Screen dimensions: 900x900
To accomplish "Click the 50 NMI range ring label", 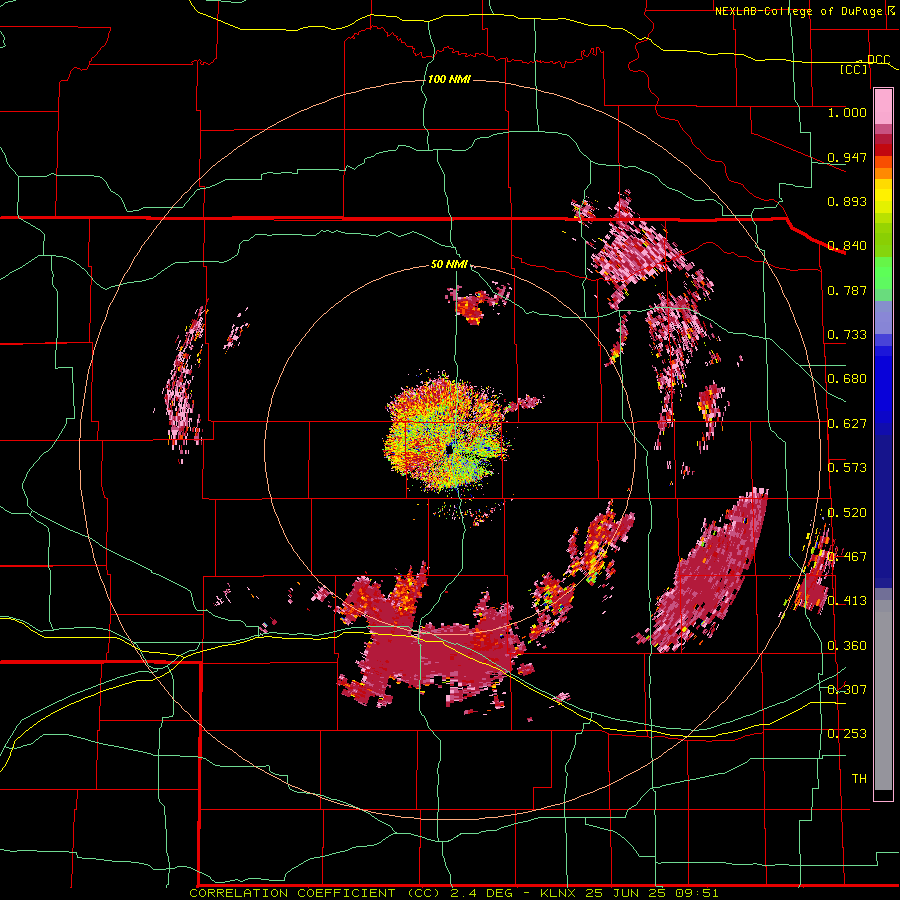I will [449, 264].
